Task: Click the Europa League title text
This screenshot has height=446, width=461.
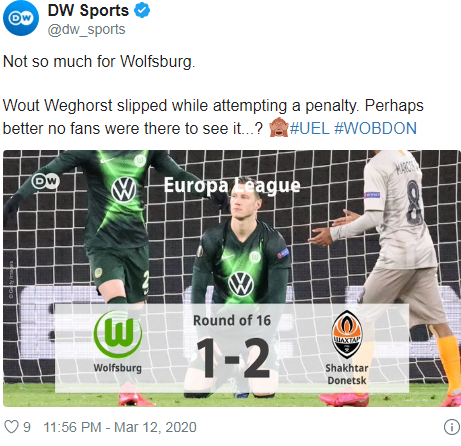Action: [x=232, y=185]
